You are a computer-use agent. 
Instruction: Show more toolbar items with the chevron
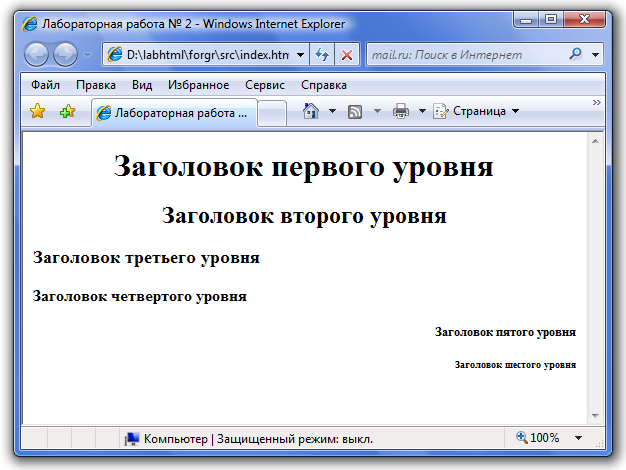(x=596, y=103)
